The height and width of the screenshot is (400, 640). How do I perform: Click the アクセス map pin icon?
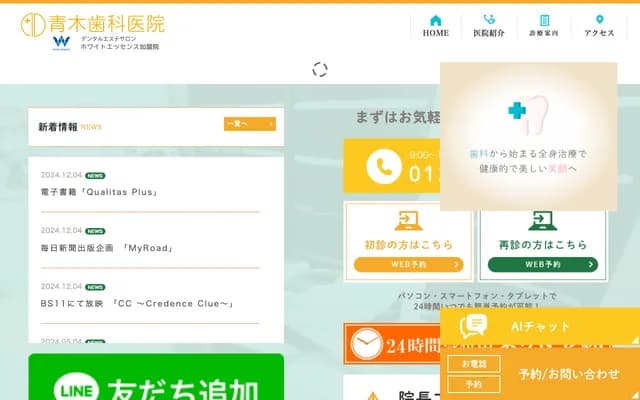(x=600, y=20)
